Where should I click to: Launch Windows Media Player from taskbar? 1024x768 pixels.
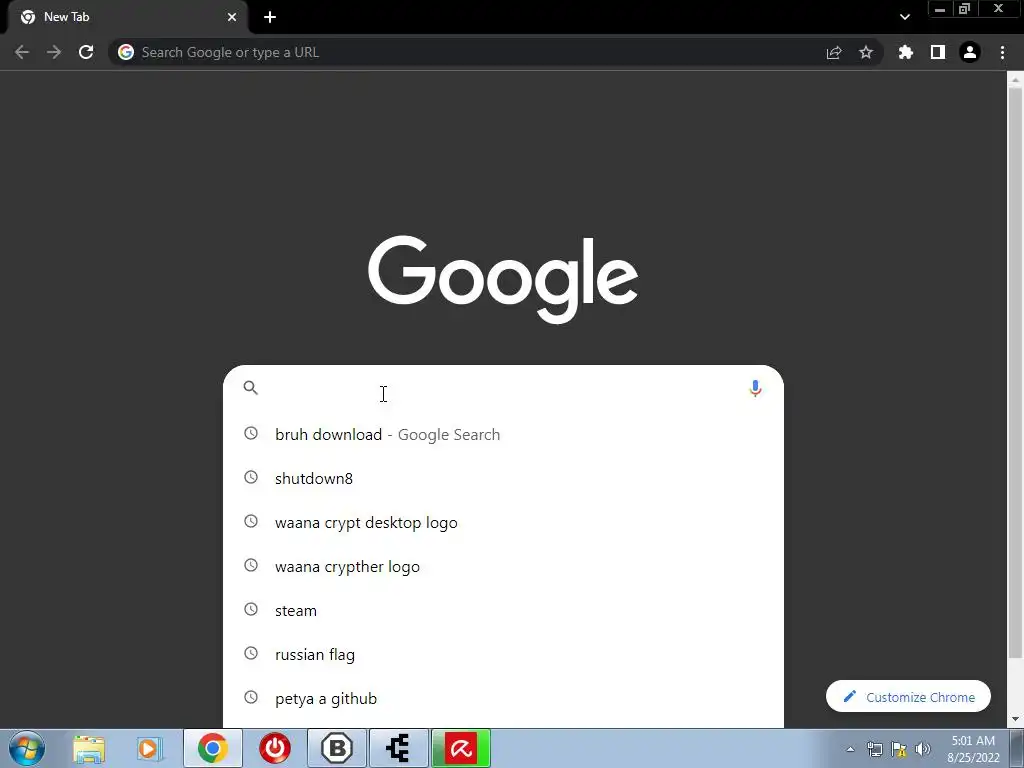(x=150, y=748)
